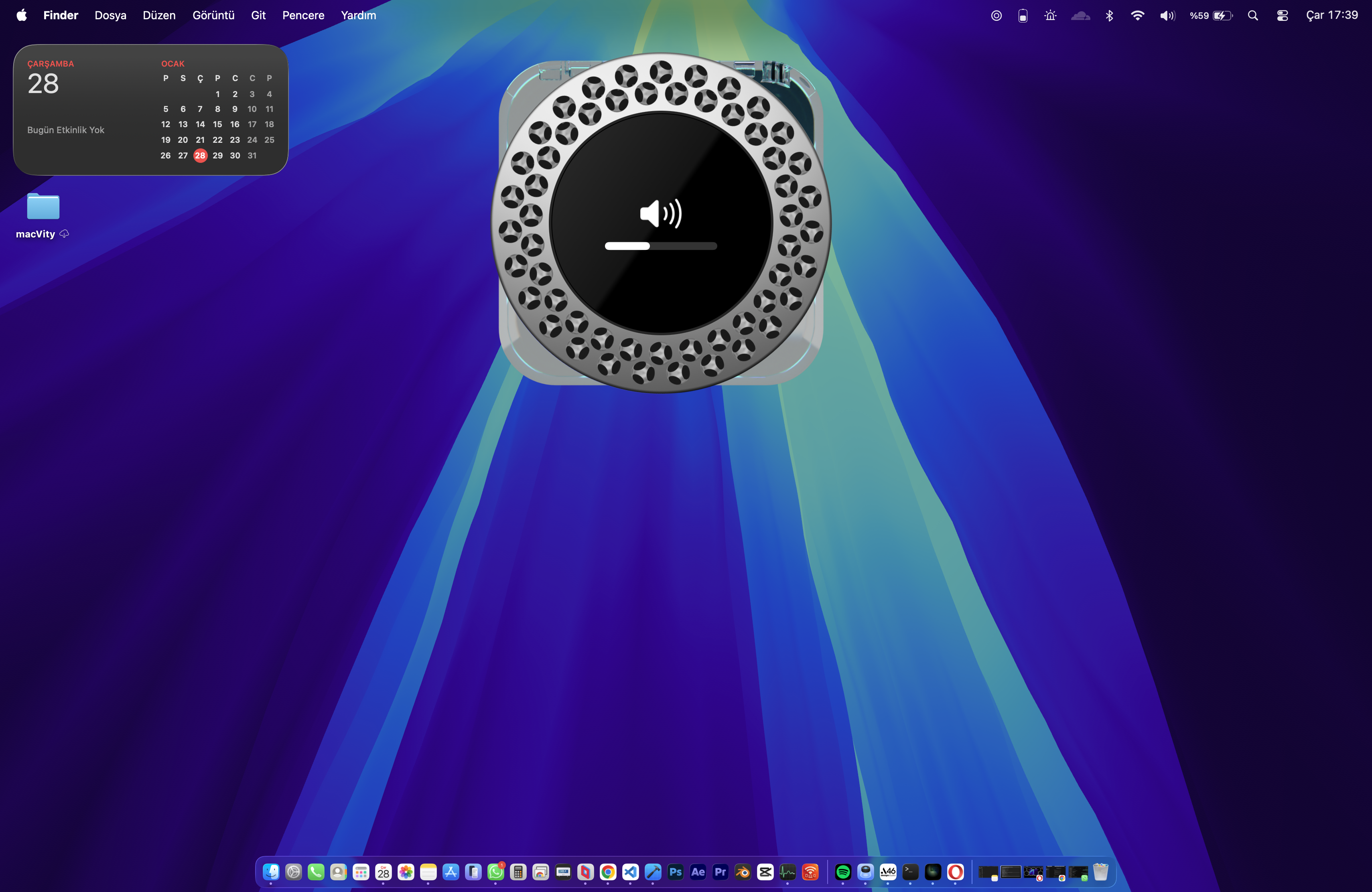The image size is (1372, 892).
Task: Start Blender from the Dock
Action: point(743,872)
